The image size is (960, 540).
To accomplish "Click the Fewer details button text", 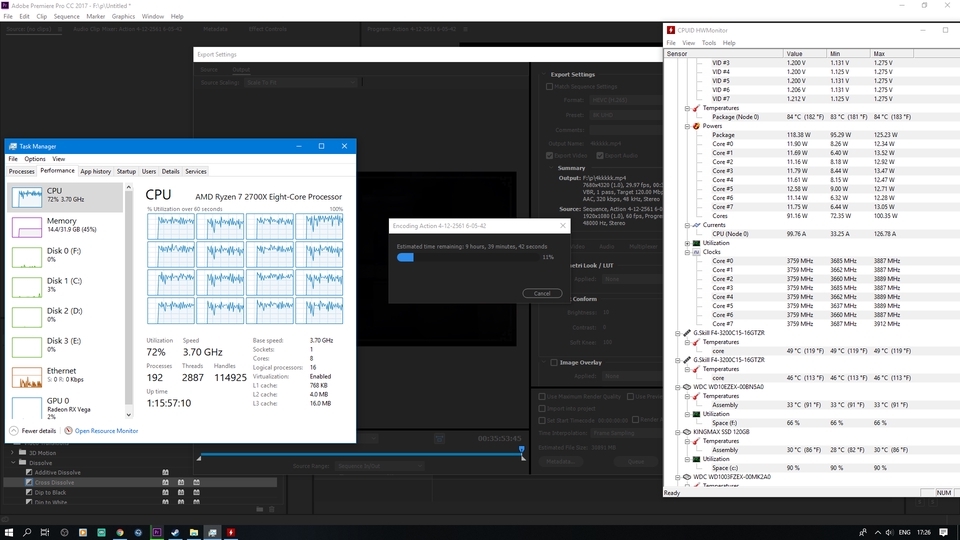I will (39, 431).
